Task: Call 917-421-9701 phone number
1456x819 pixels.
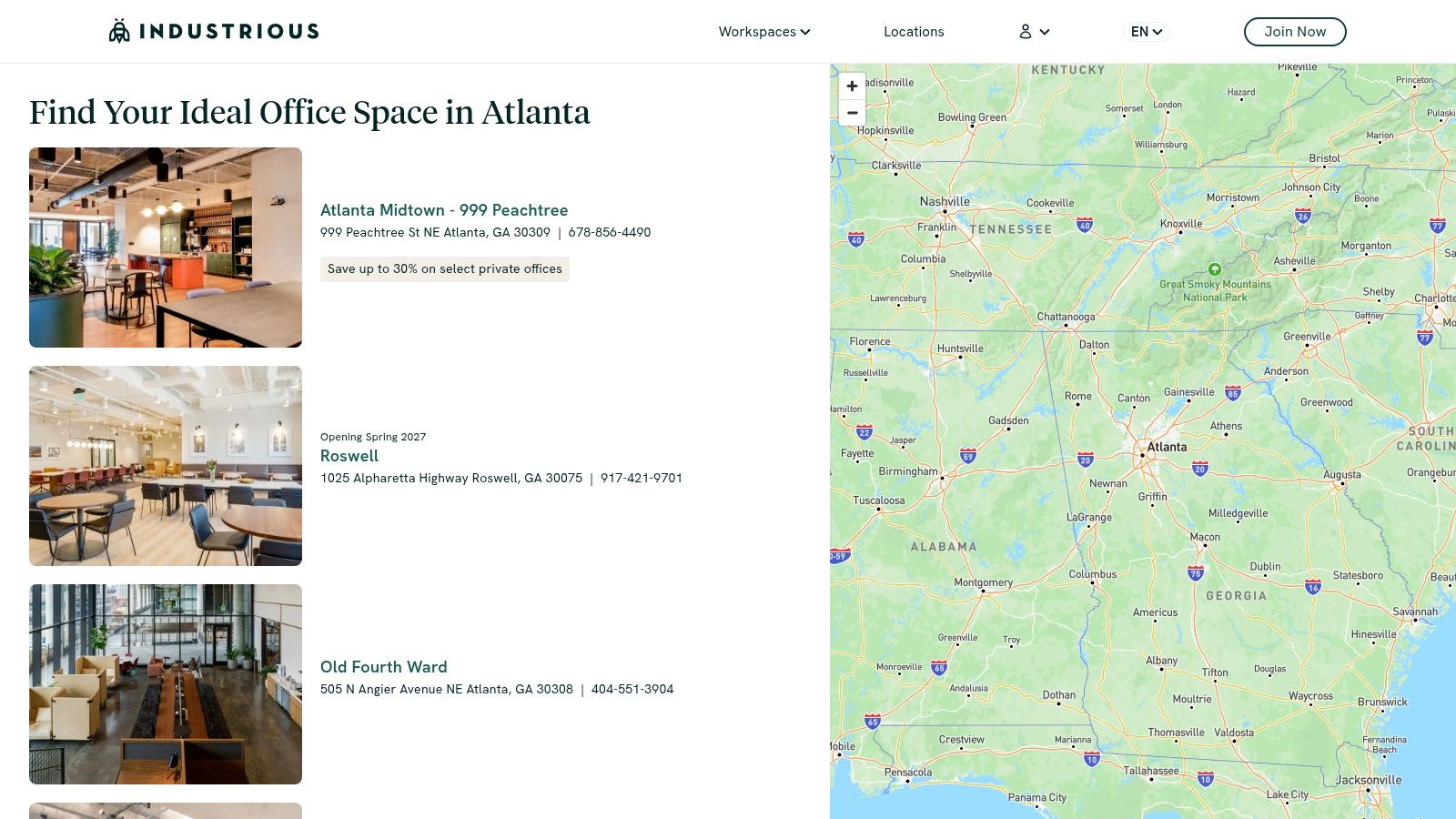Action: [x=642, y=479]
